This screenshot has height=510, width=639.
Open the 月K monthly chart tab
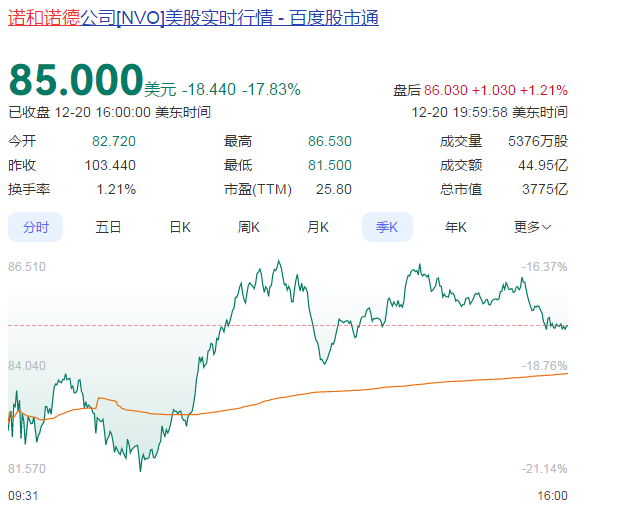[x=318, y=227]
